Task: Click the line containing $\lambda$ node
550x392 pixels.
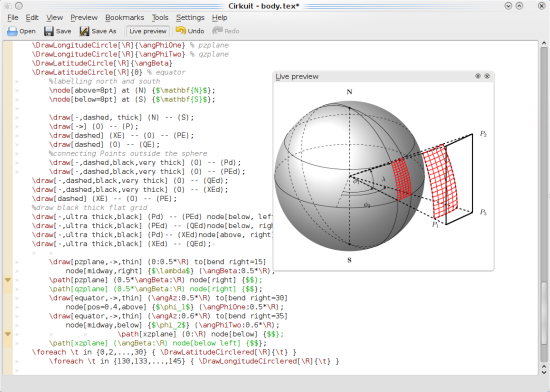Action: 170,271
